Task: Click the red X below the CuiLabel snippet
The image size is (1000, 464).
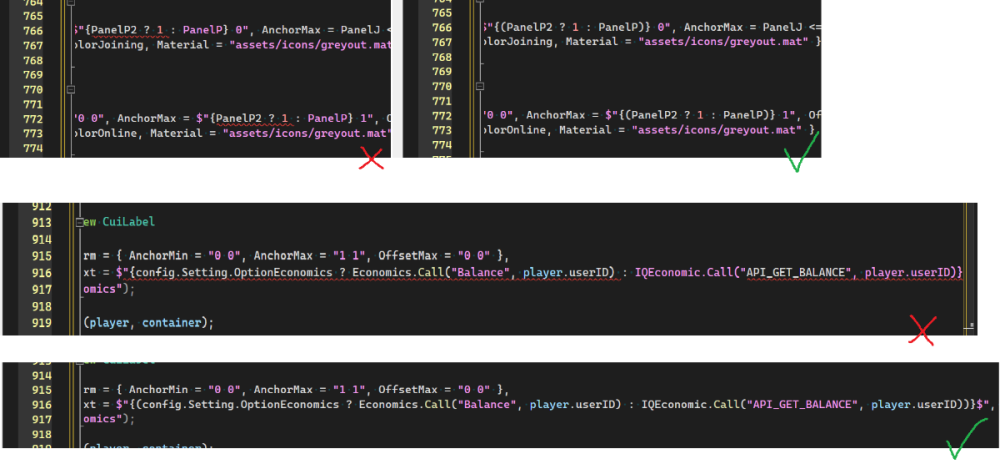Action: [x=922, y=329]
